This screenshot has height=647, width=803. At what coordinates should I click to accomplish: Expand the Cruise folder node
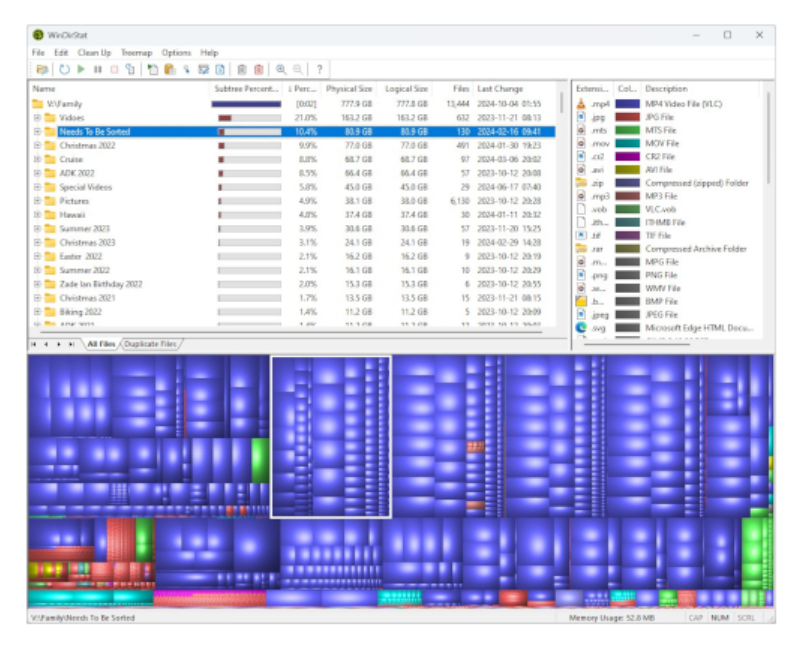(37, 159)
